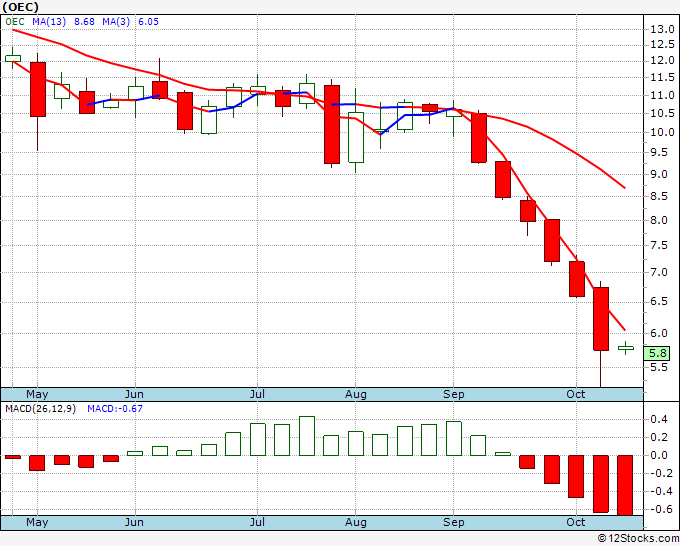Click Jul on the price chart time axis
Screen dimensions: 680x546
257,394
